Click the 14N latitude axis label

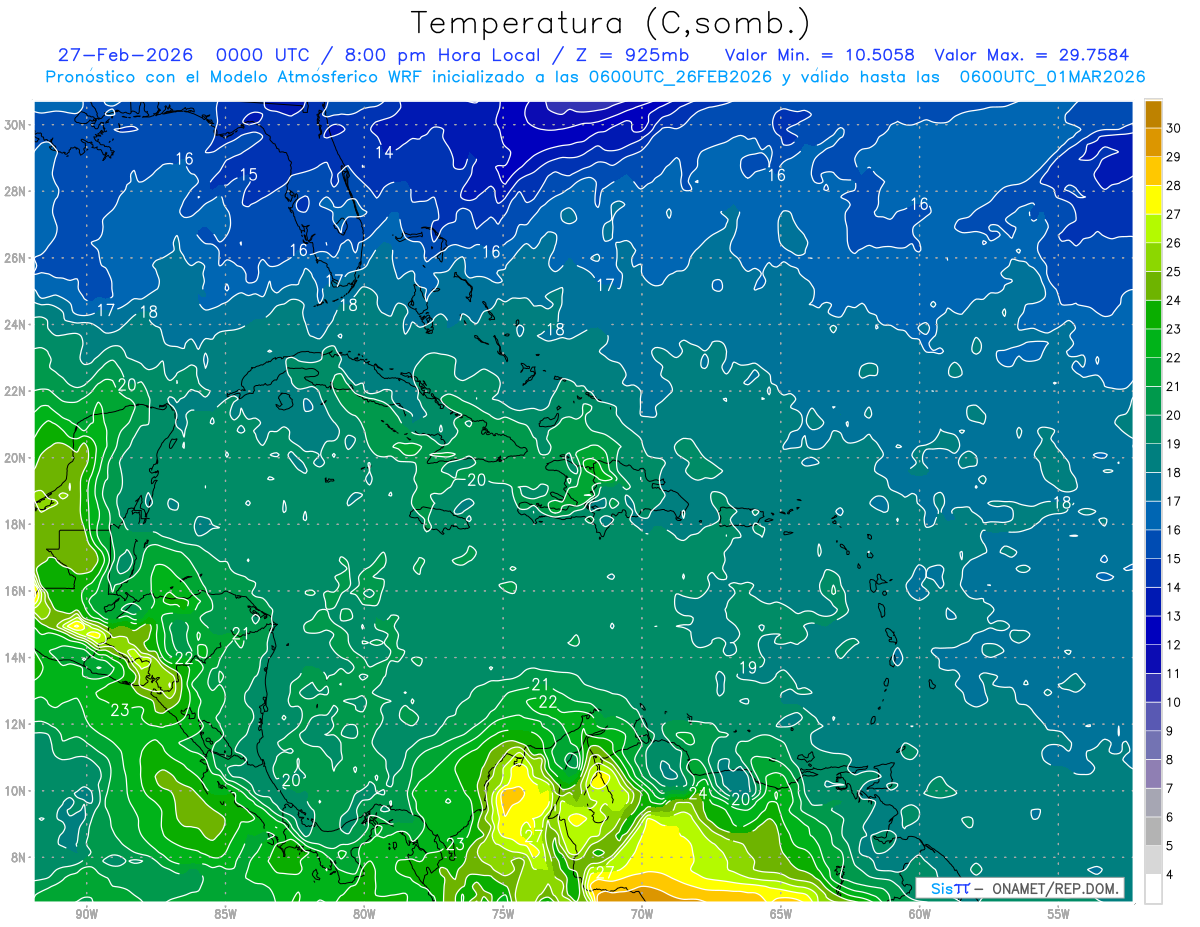pos(15,657)
